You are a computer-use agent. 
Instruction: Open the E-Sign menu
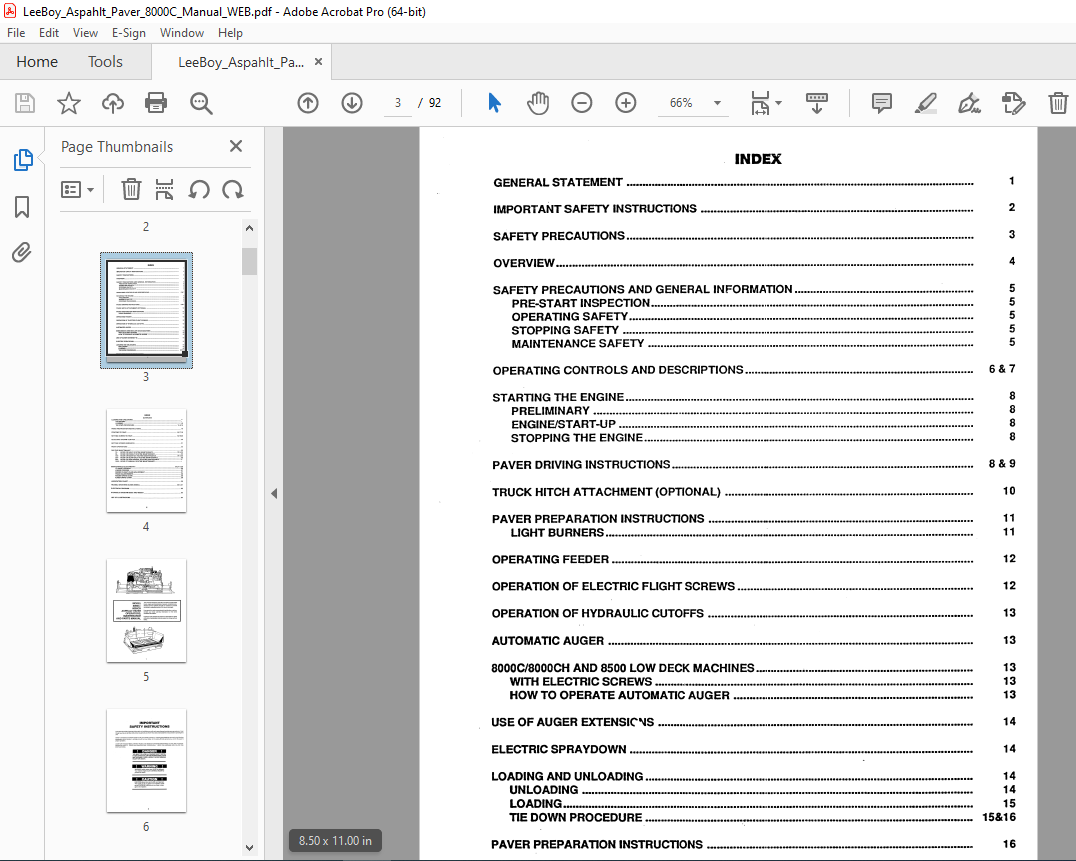click(129, 33)
